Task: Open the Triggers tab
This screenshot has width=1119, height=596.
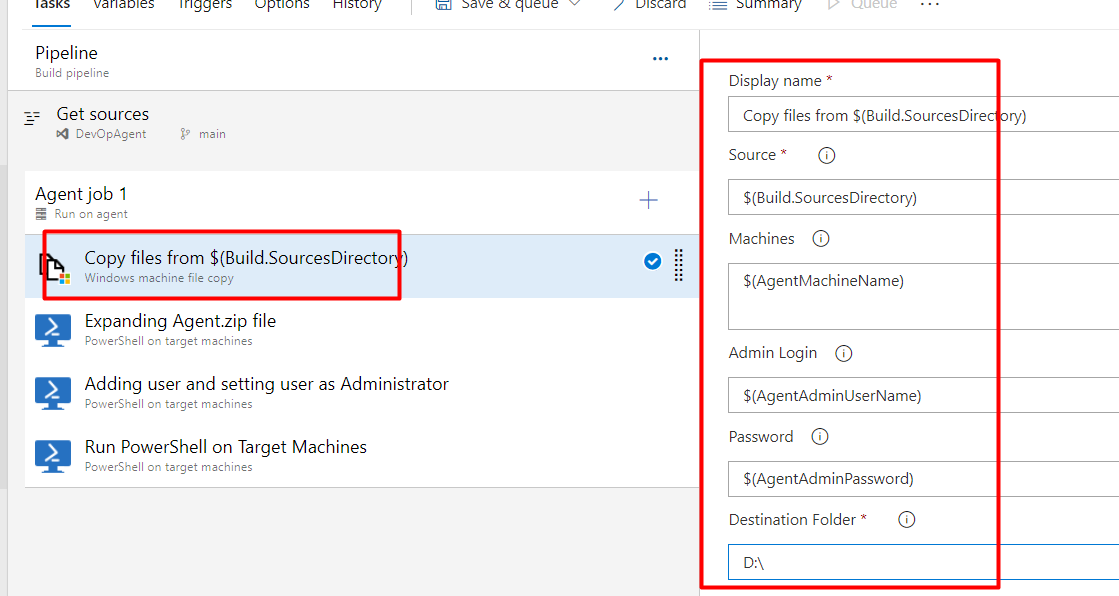Action: [204, 4]
